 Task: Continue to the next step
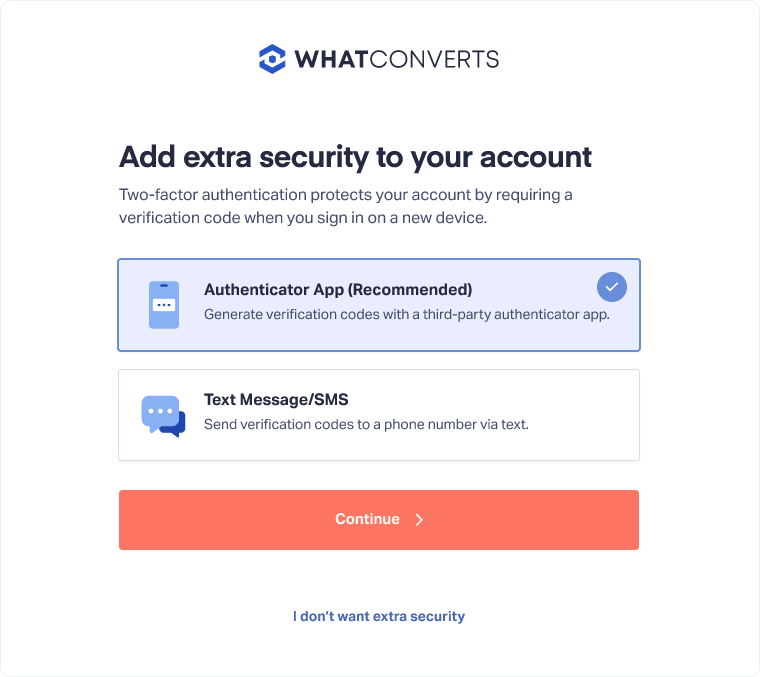pos(379,520)
